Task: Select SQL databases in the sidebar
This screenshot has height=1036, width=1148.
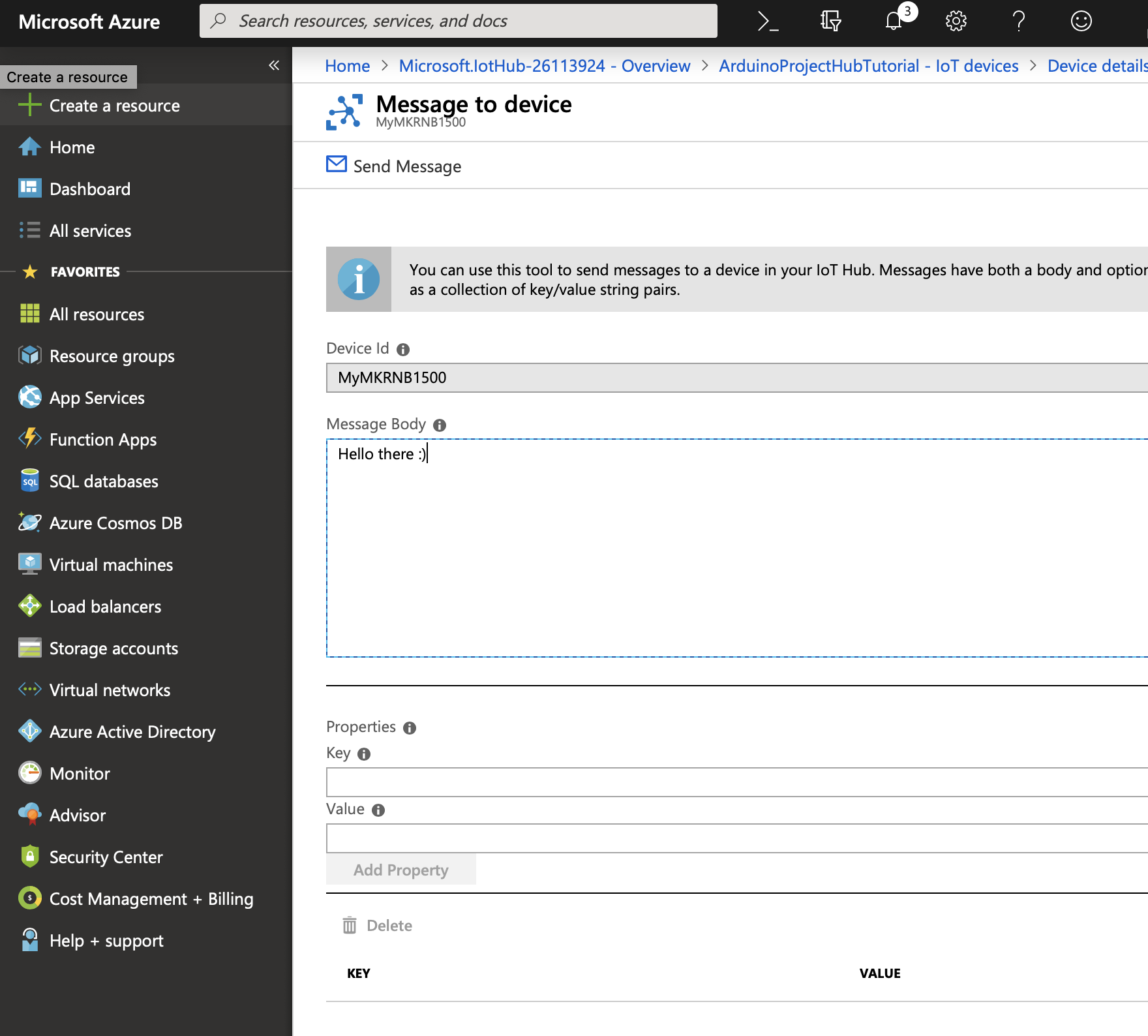Action: 104,481
